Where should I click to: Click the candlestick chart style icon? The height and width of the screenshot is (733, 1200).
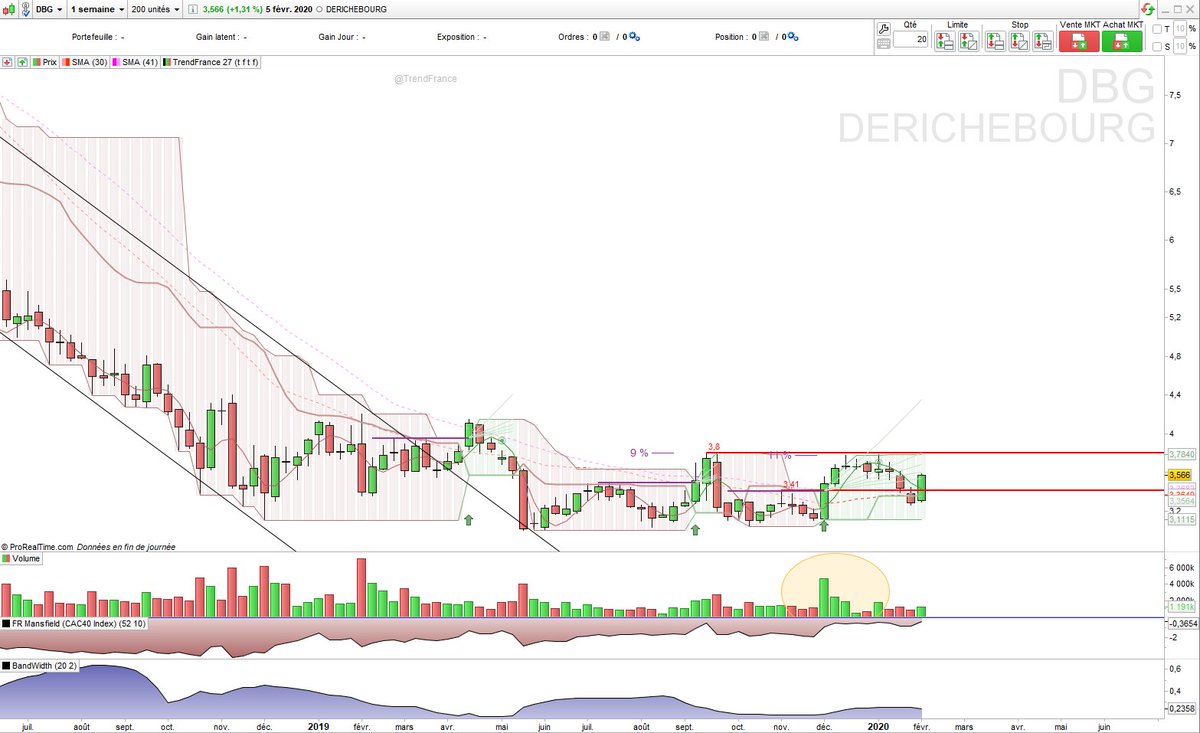pos(9,9)
